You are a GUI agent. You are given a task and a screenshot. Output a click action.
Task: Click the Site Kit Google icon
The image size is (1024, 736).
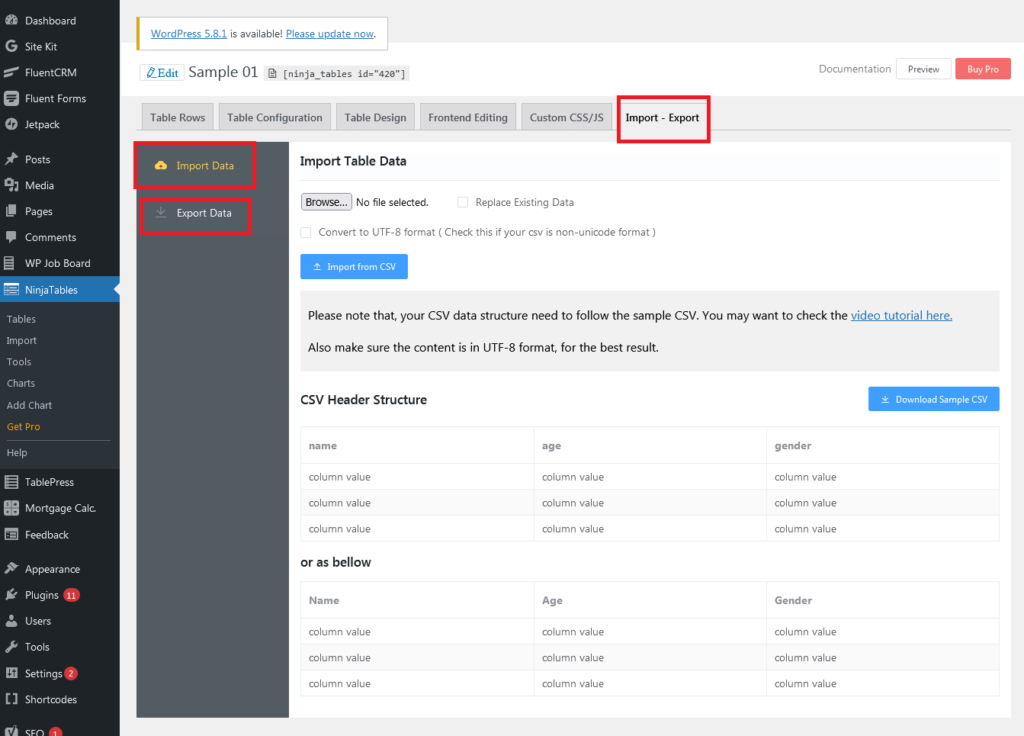pos(11,46)
